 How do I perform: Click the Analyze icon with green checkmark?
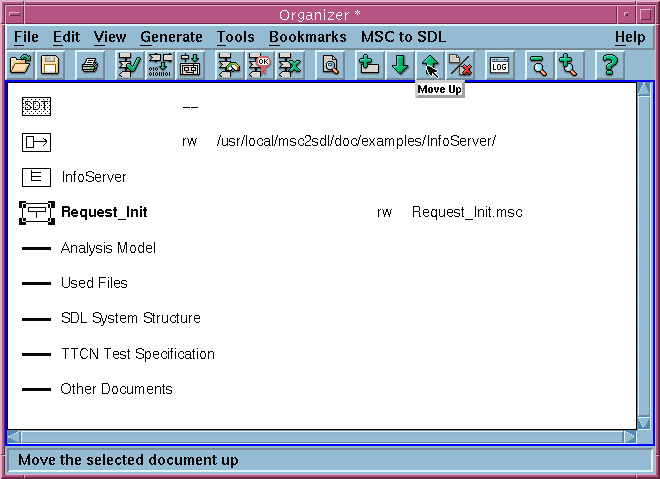tap(130, 65)
